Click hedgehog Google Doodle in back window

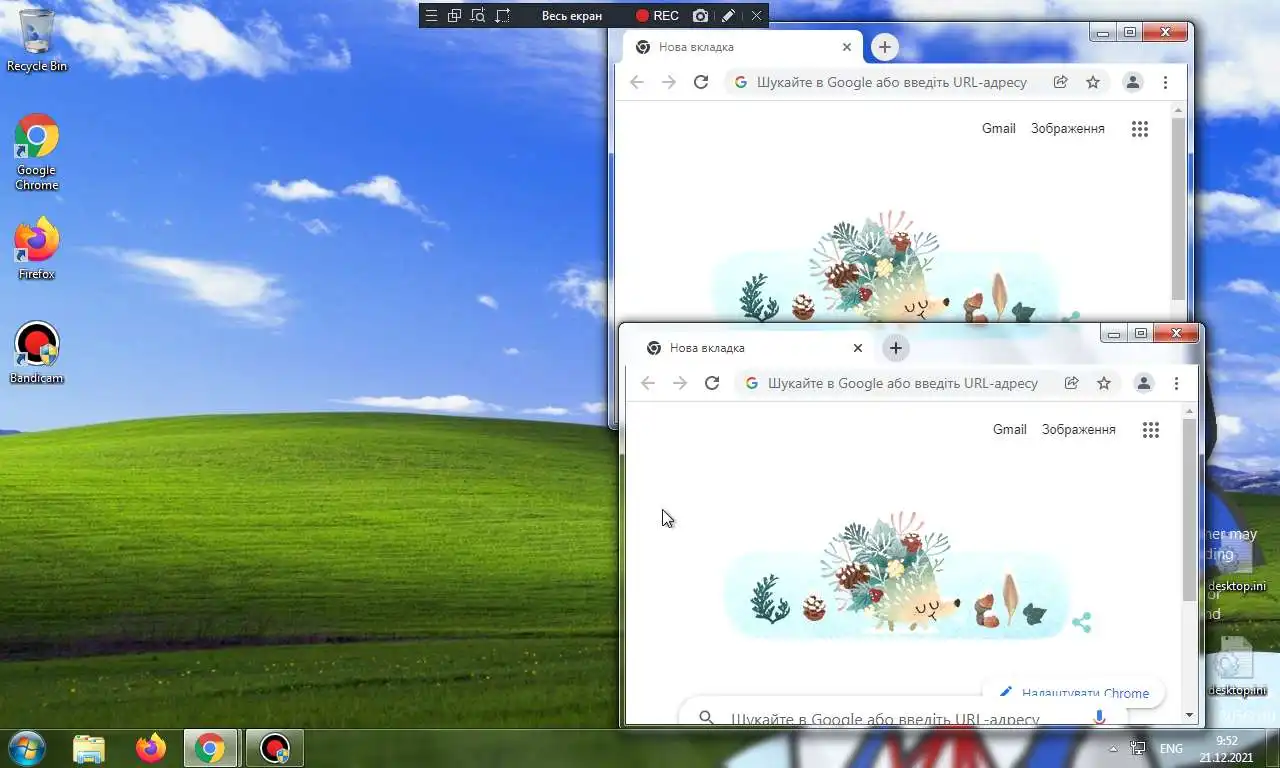[x=885, y=268]
